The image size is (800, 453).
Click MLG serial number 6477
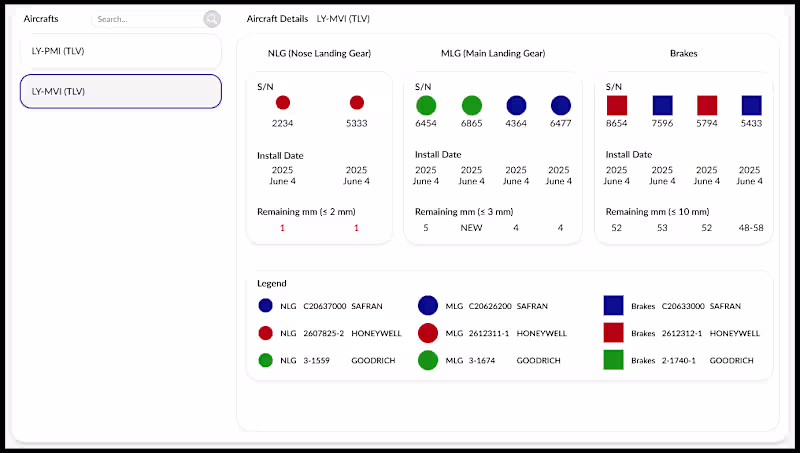(561, 123)
